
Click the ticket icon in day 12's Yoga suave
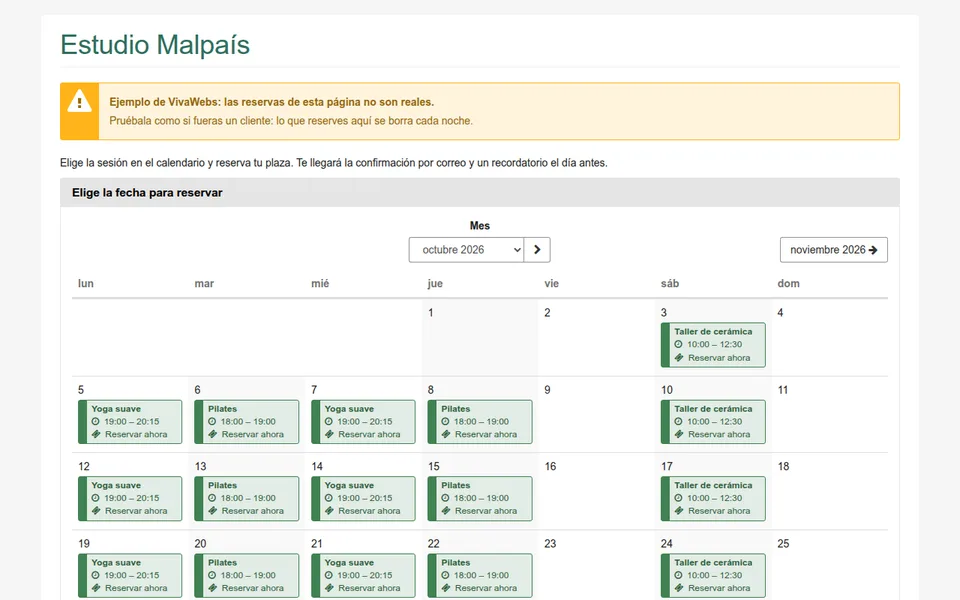(x=96, y=511)
